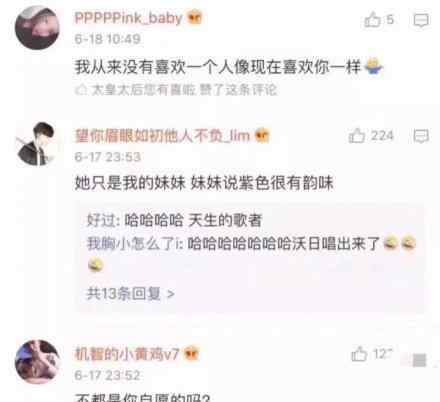Click member badge next to PPPPPink_baby

195,18
